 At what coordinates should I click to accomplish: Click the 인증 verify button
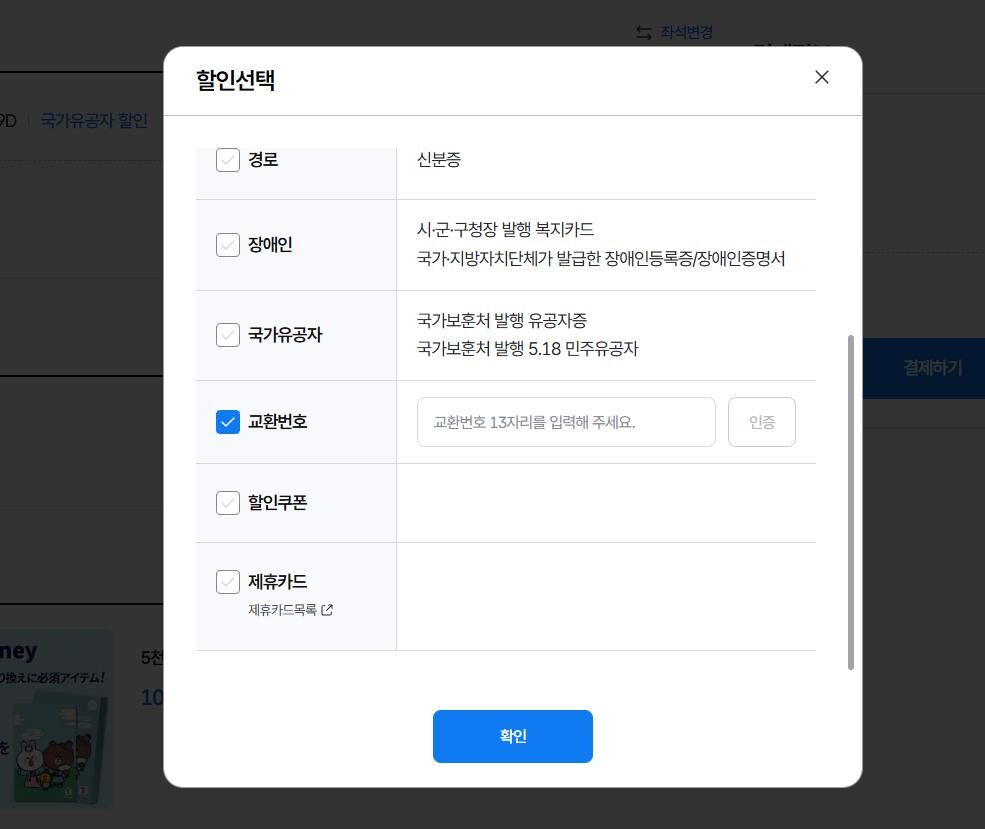coord(761,422)
